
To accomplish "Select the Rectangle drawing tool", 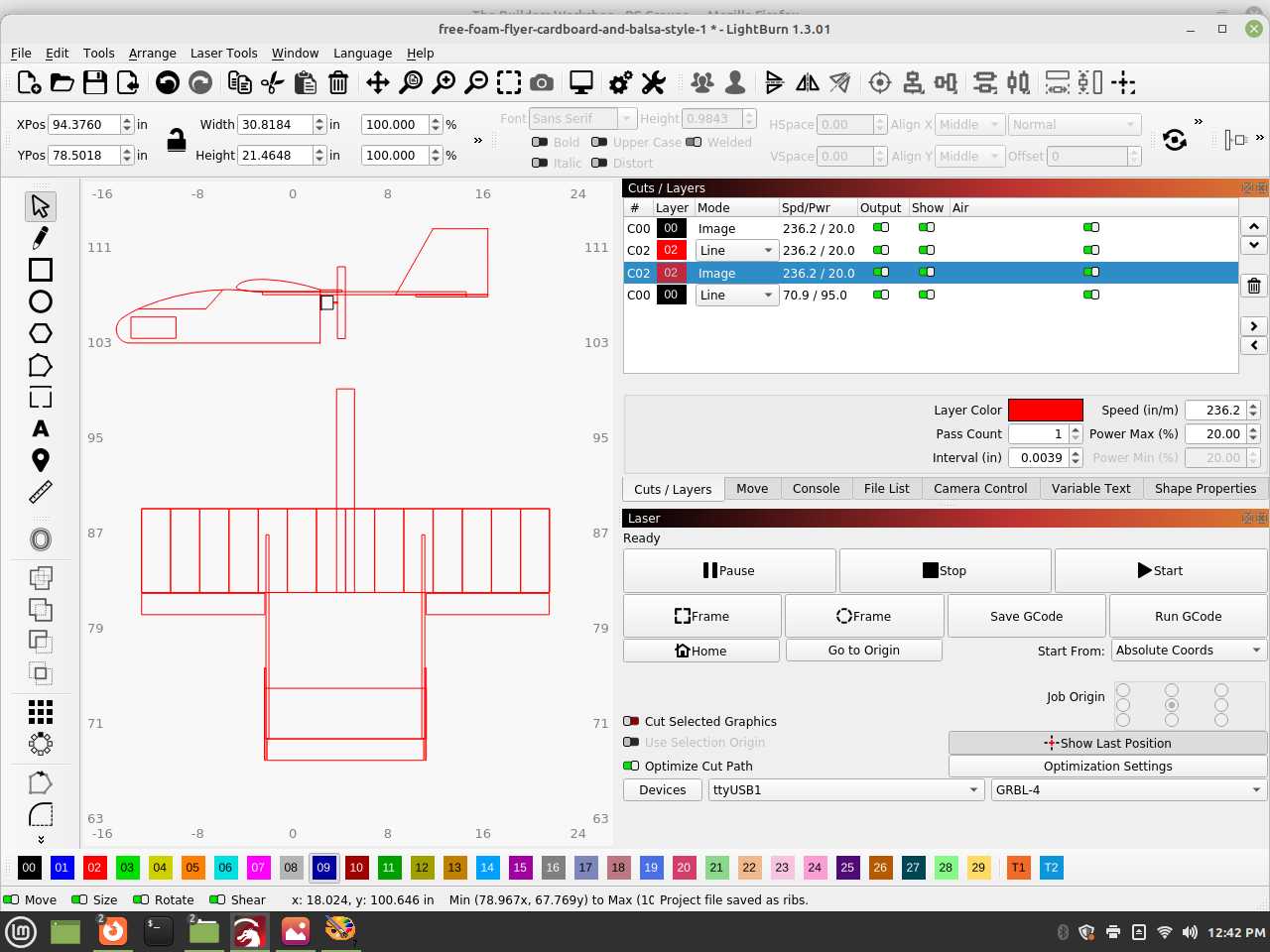I will point(41,269).
